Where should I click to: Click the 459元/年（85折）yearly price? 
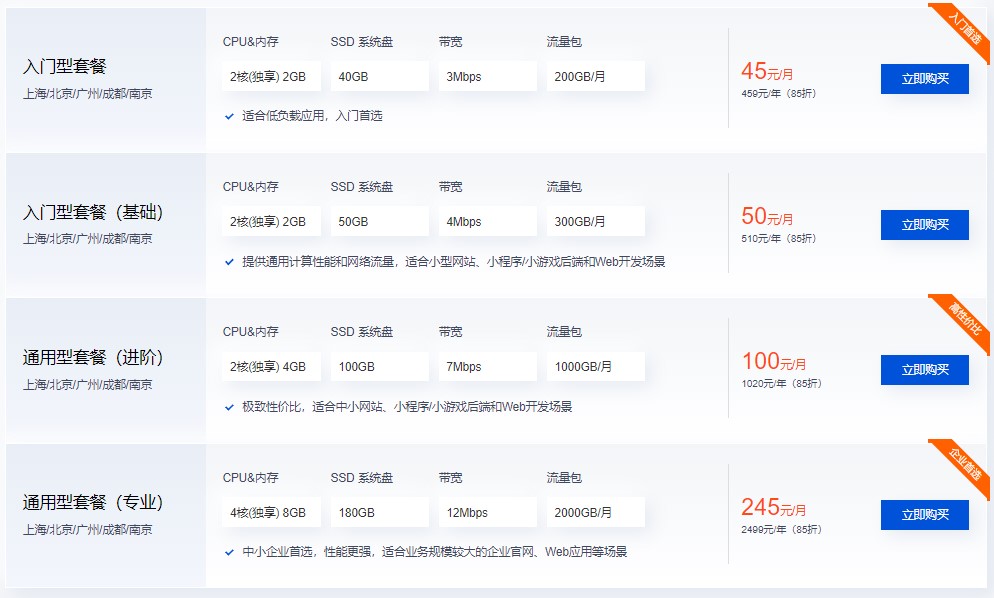coord(779,93)
